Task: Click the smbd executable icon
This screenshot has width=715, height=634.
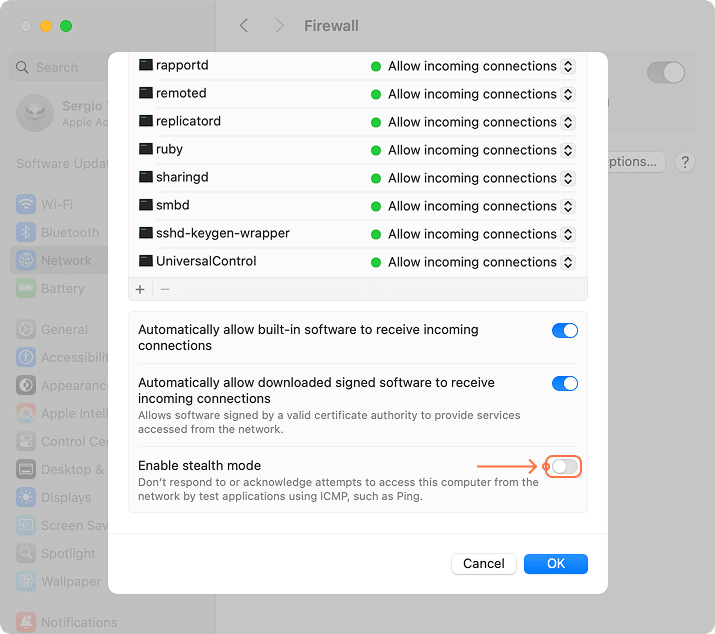Action: pos(145,206)
